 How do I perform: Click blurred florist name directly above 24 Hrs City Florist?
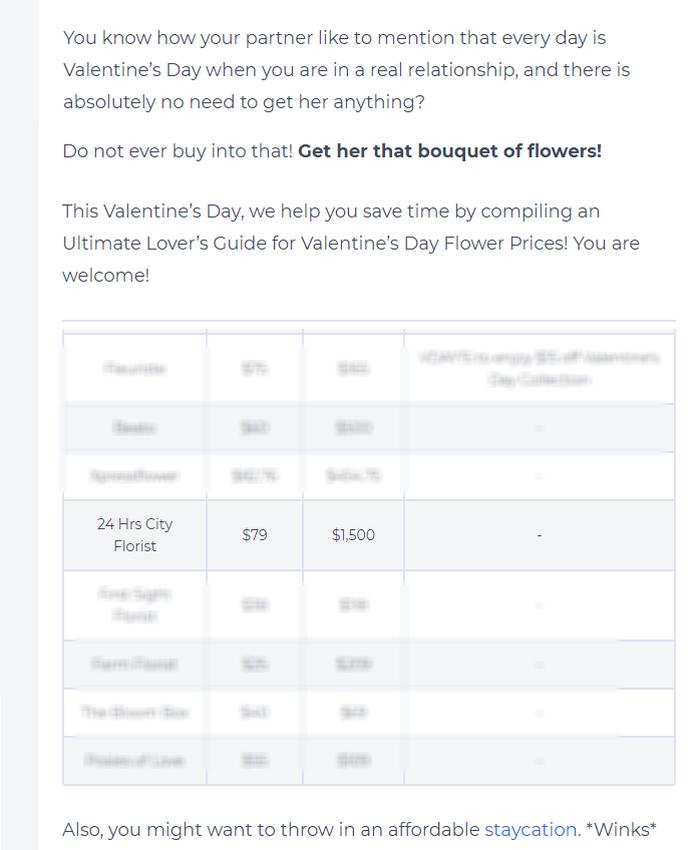pos(134,476)
